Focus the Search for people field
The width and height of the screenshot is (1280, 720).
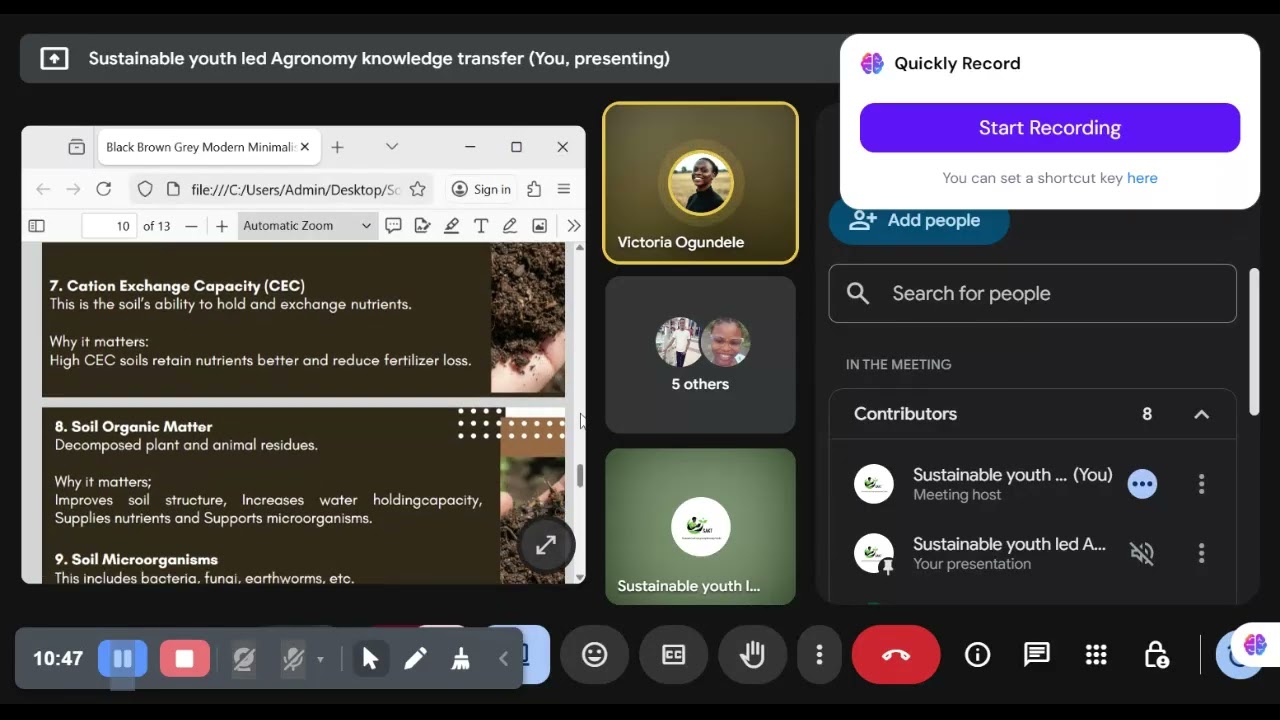click(x=1032, y=293)
